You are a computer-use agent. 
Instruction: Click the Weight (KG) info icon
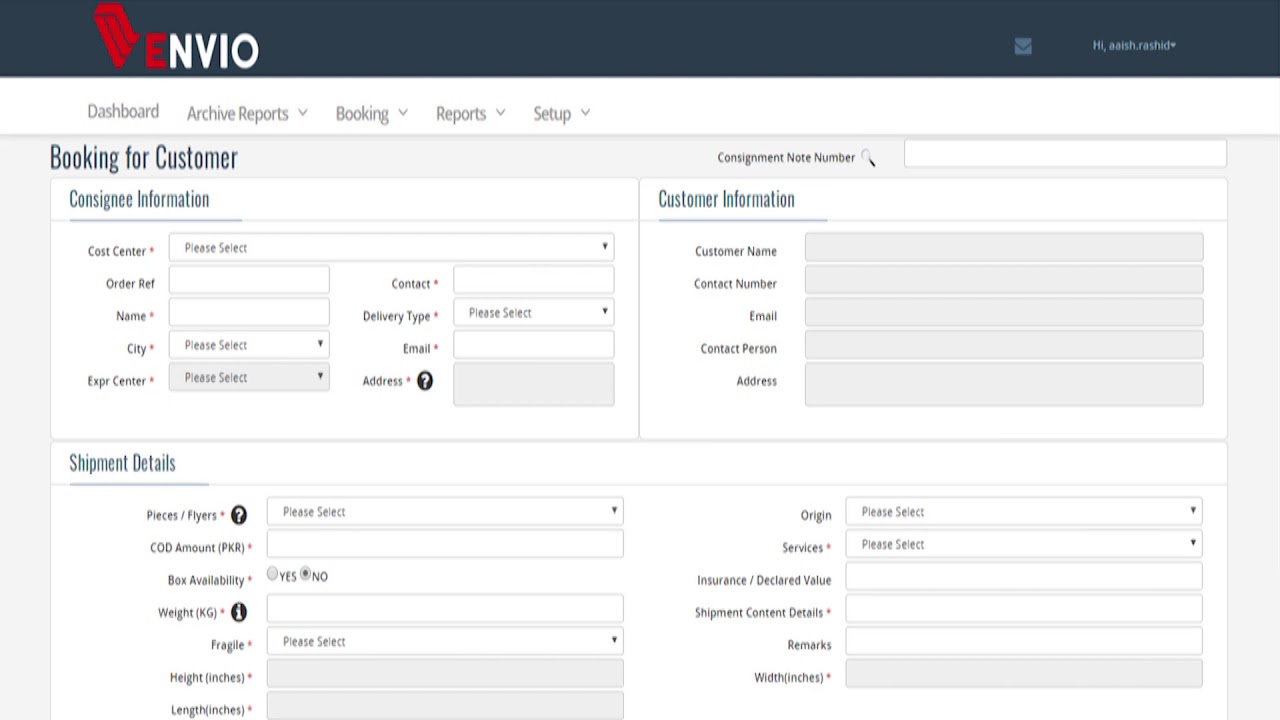tap(239, 612)
